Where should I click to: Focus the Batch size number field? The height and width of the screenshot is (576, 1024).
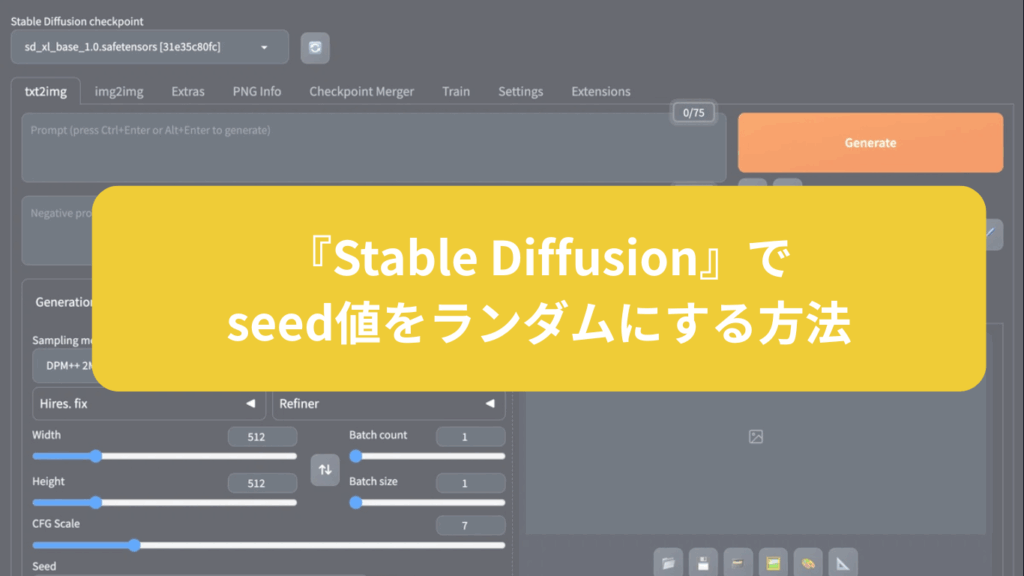[x=470, y=483]
